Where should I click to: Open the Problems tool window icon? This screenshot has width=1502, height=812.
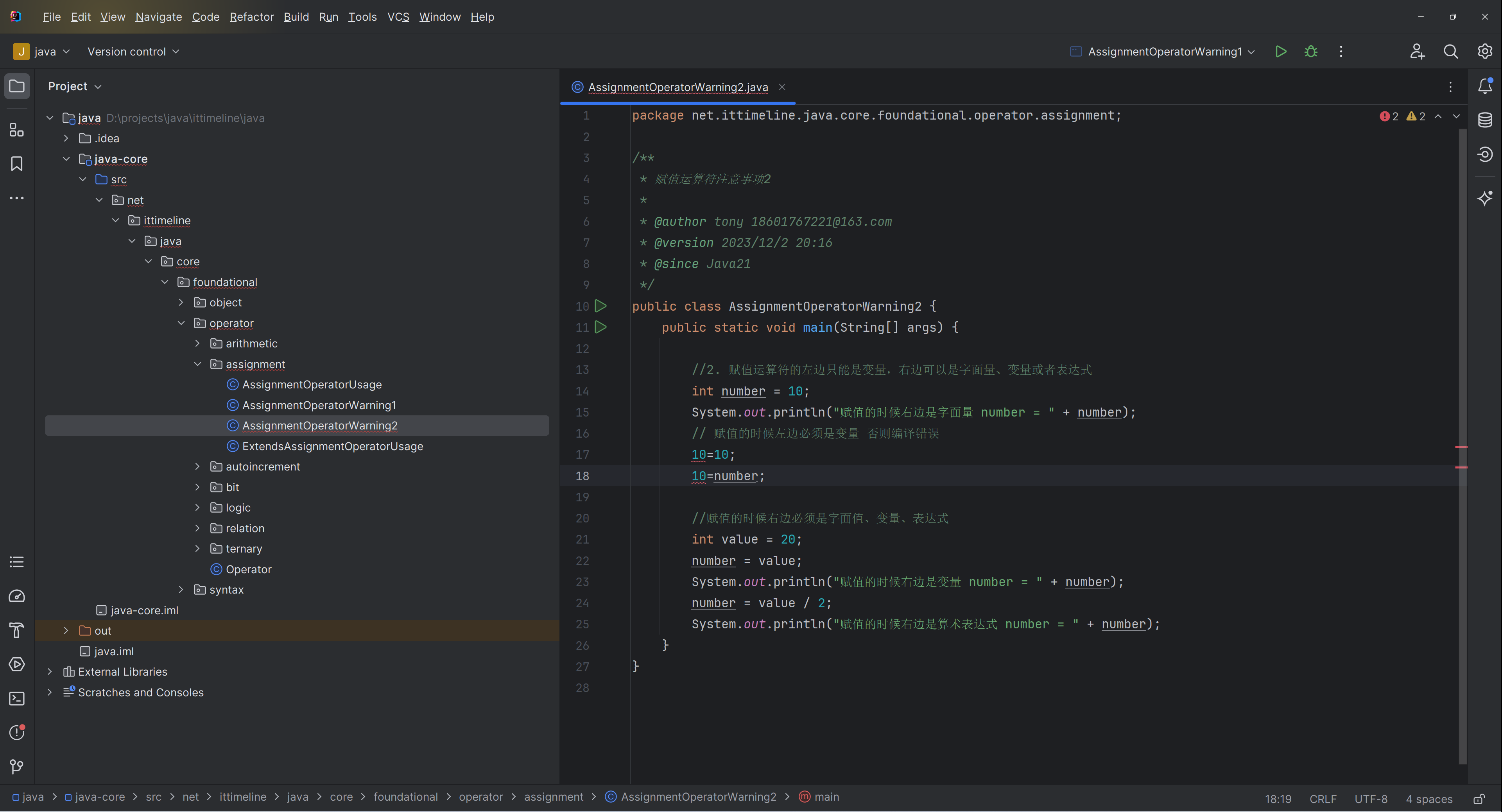[x=17, y=732]
